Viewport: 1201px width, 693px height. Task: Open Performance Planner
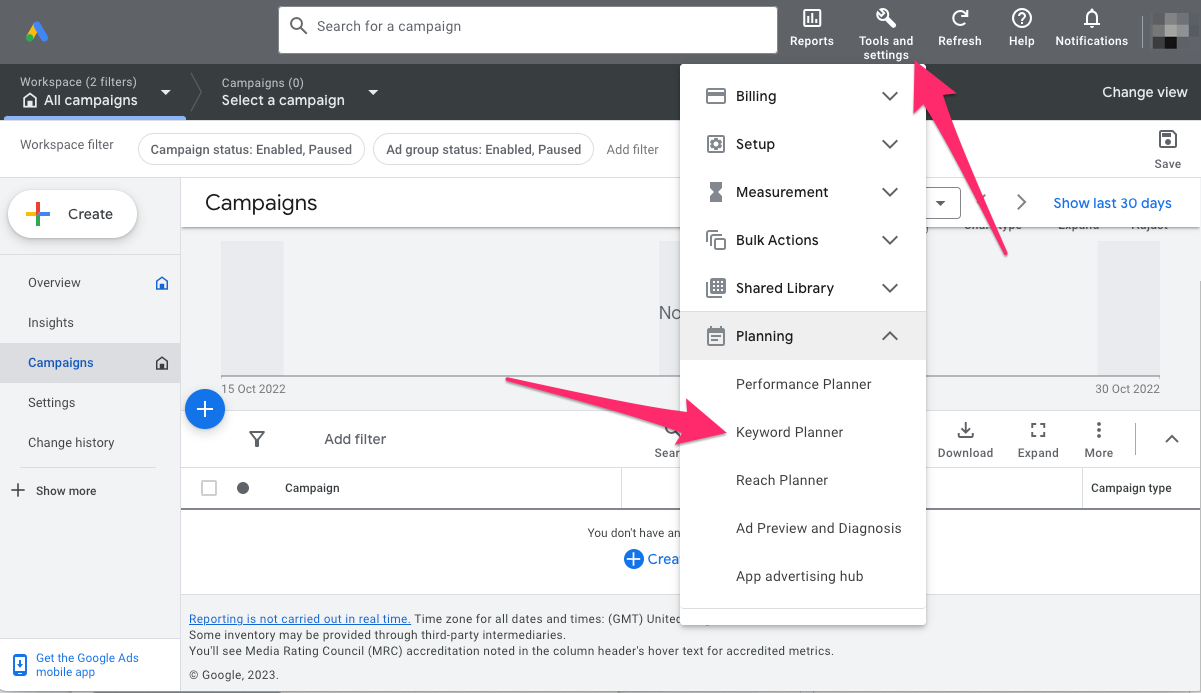[804, 384]
